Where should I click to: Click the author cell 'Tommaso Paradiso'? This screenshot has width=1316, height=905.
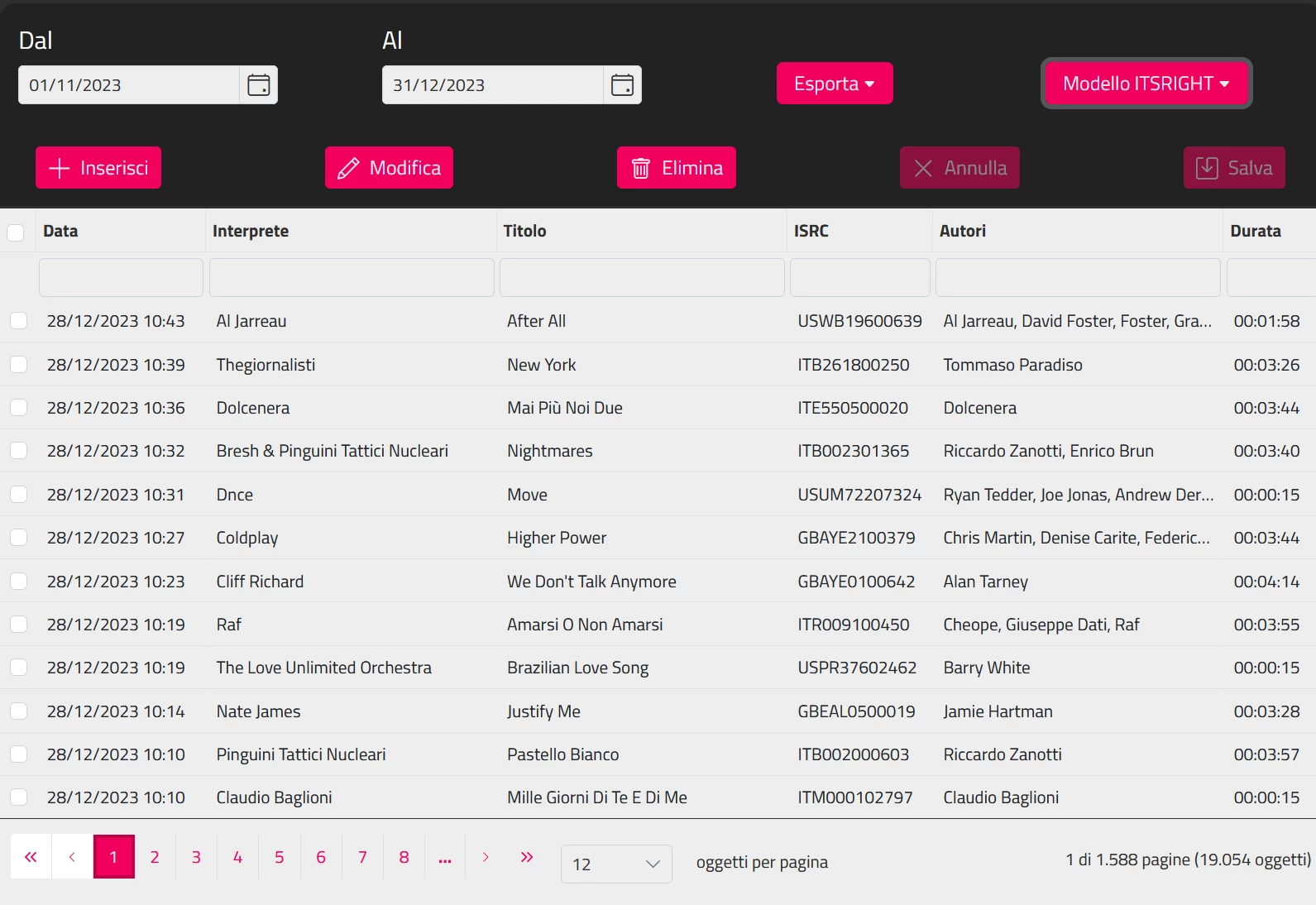point(1012,365)
